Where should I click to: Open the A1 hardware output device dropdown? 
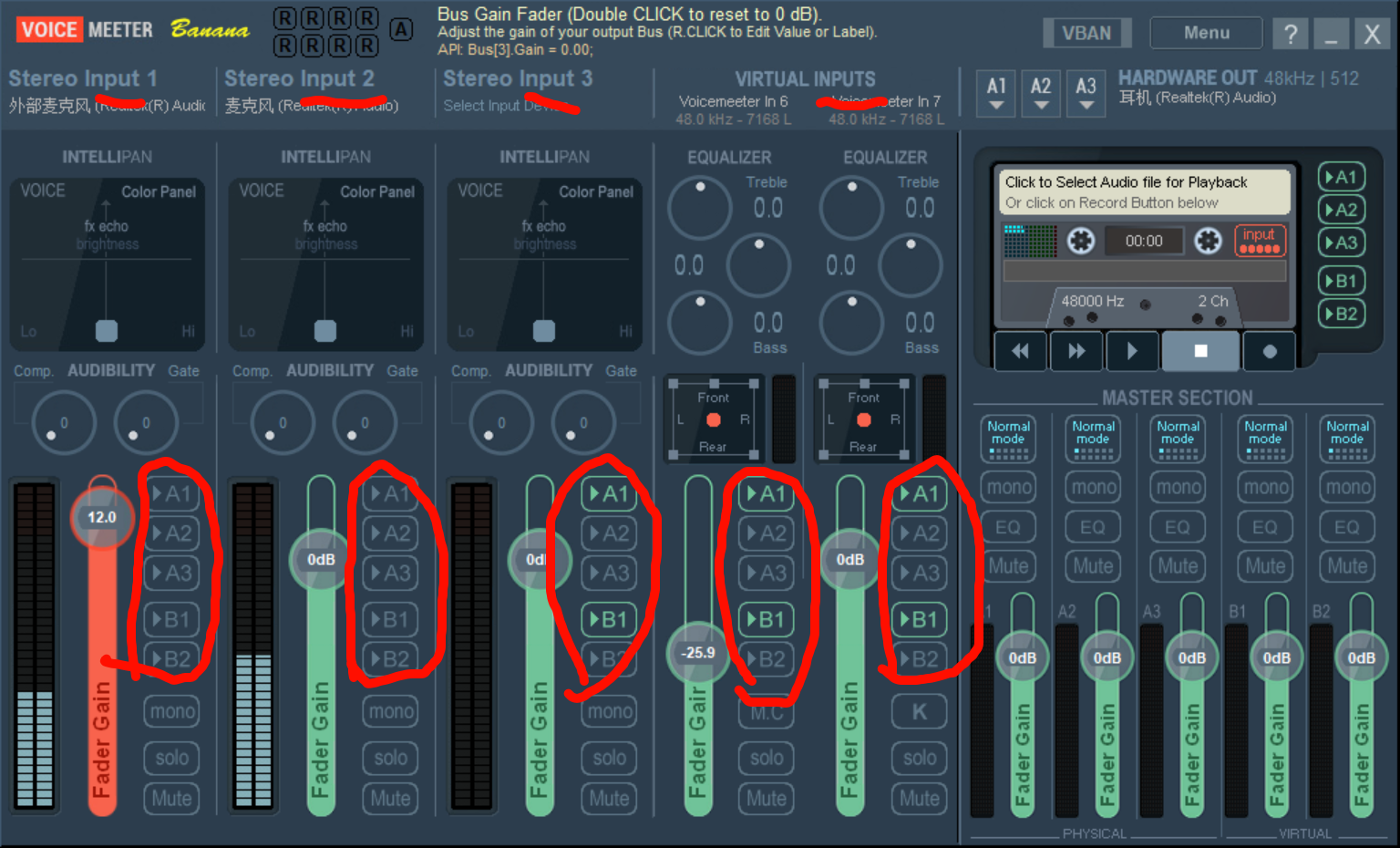point(996,93)
